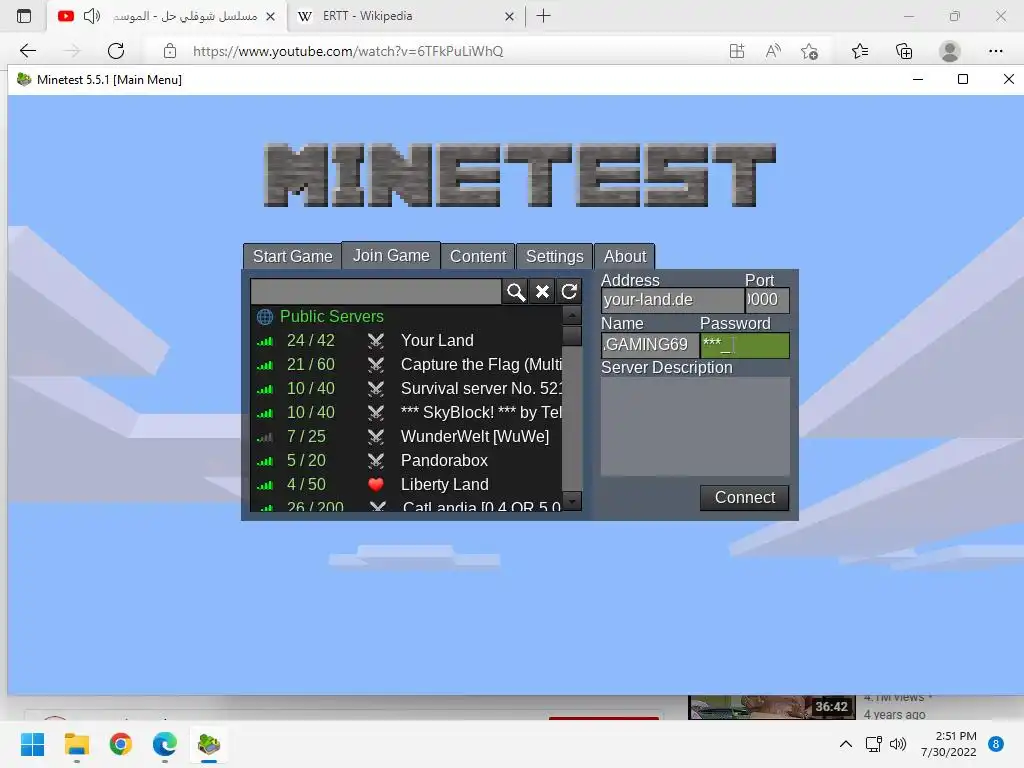
Task: Reload the browser page
Action: (x=116, y=51)
